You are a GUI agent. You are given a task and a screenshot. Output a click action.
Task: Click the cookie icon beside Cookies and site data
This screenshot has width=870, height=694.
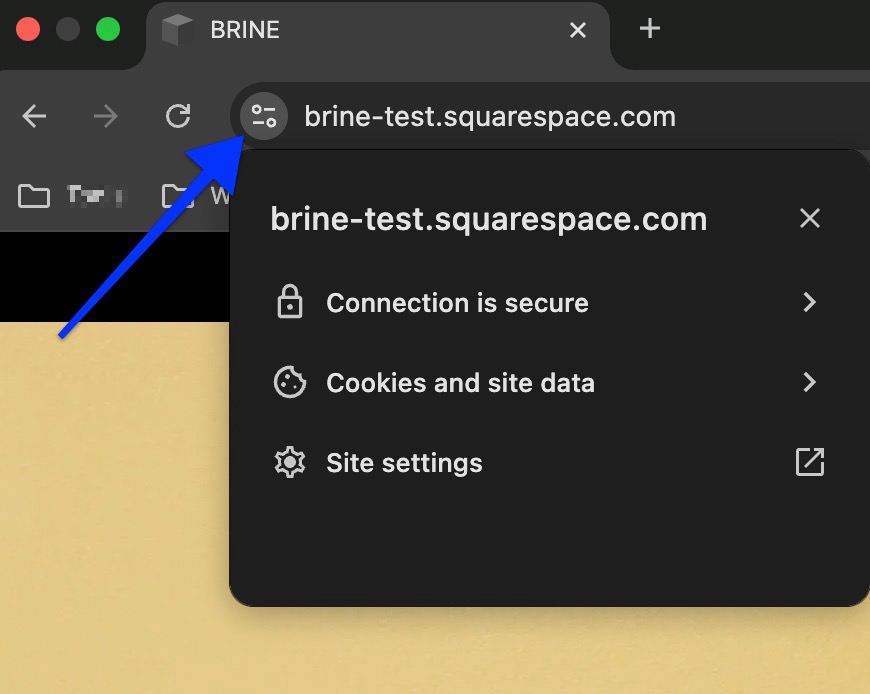click(x=290, y=382)
